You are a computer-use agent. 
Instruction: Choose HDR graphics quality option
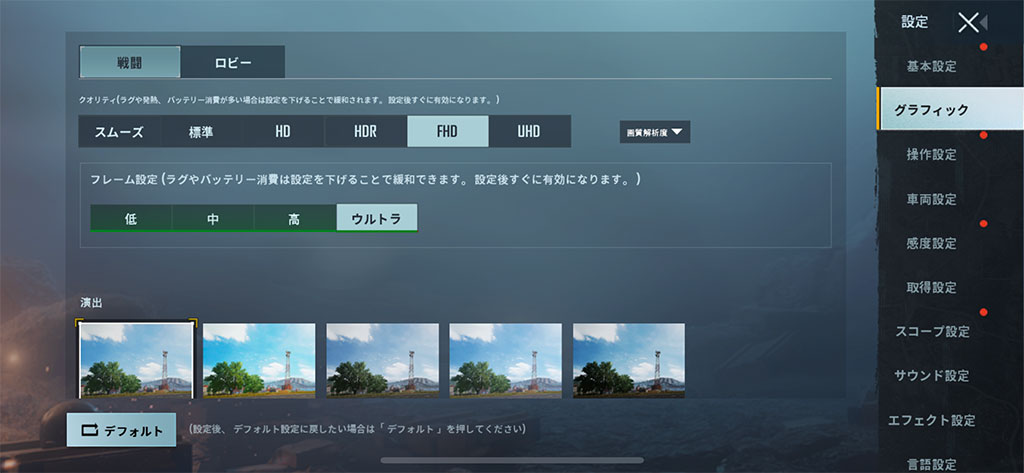[x=365, y=132]
